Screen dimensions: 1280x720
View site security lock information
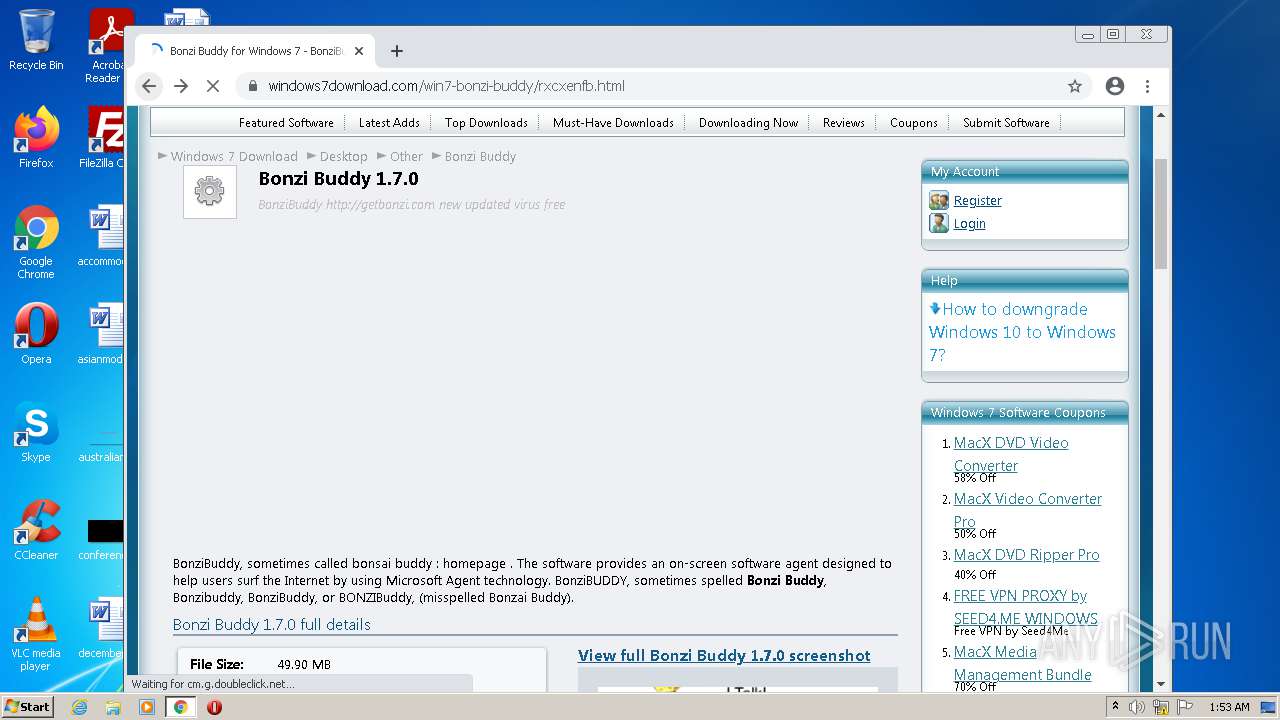253,86
